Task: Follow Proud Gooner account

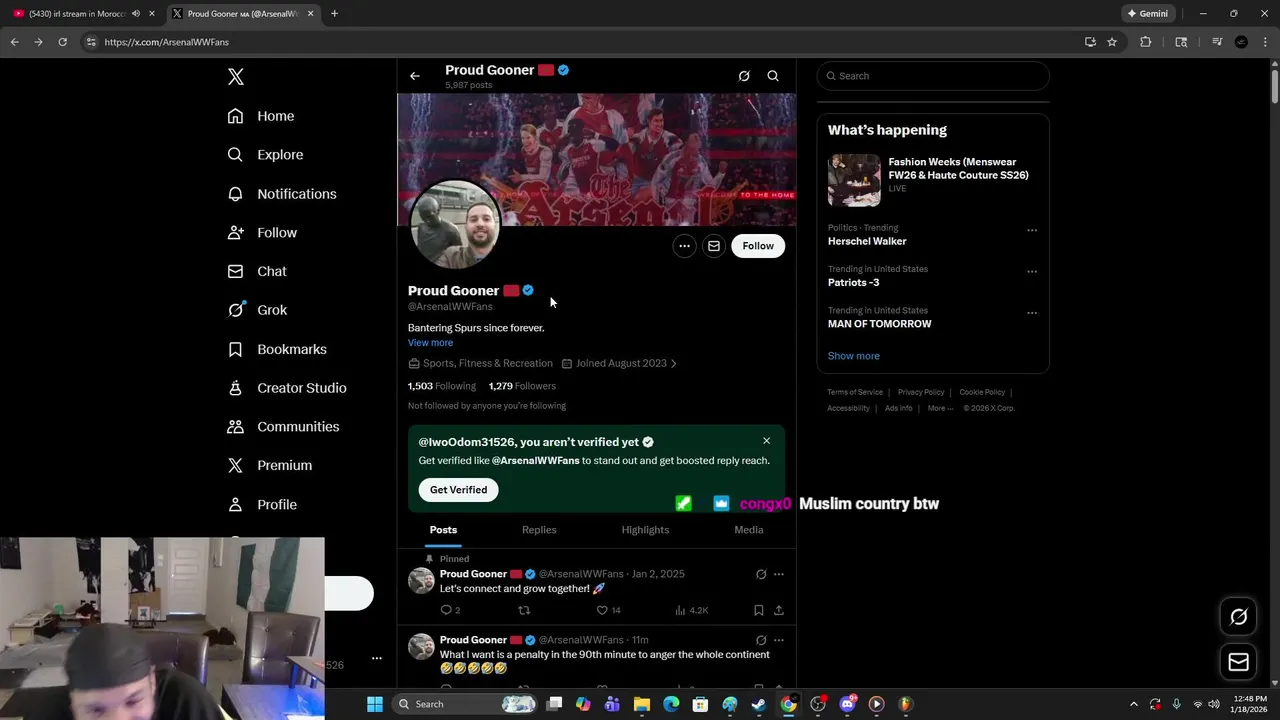Action: (x=758, y=246)
